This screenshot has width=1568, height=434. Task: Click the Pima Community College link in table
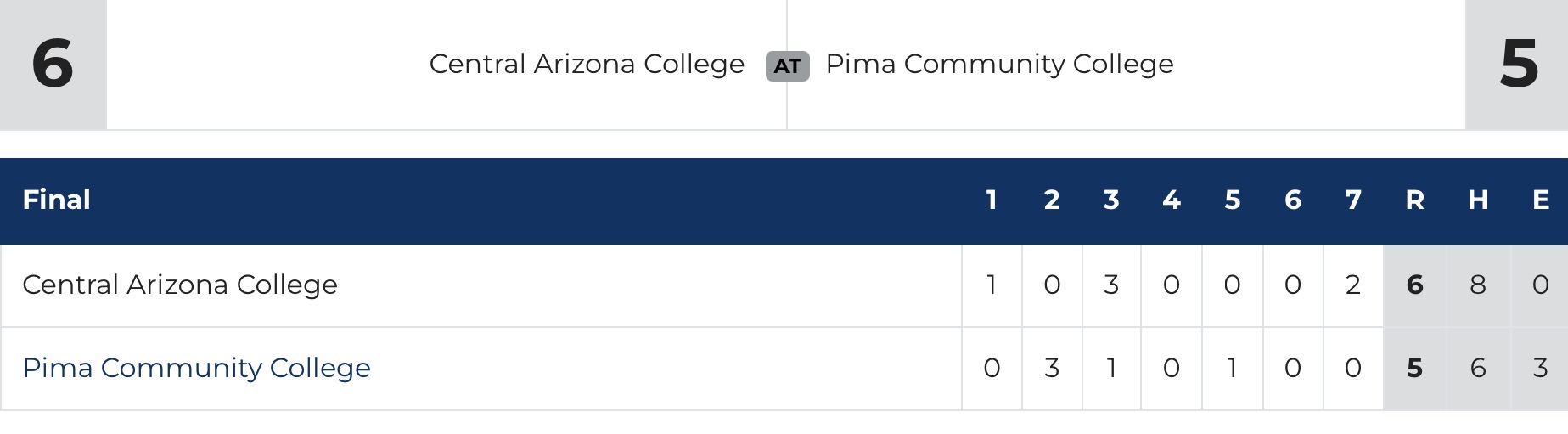[196, 368]
